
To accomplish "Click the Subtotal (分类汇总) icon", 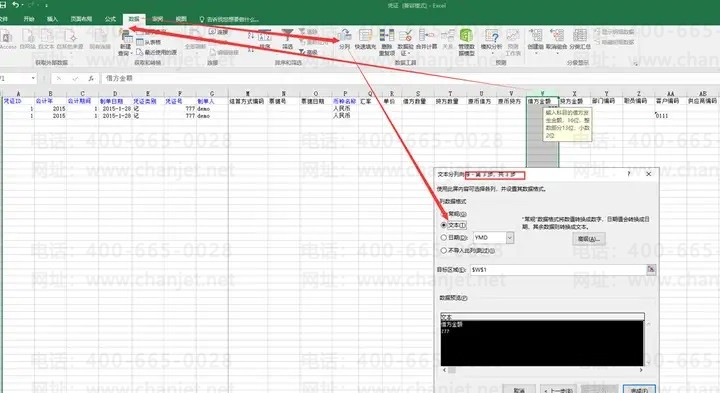I will tap(579, 35).
